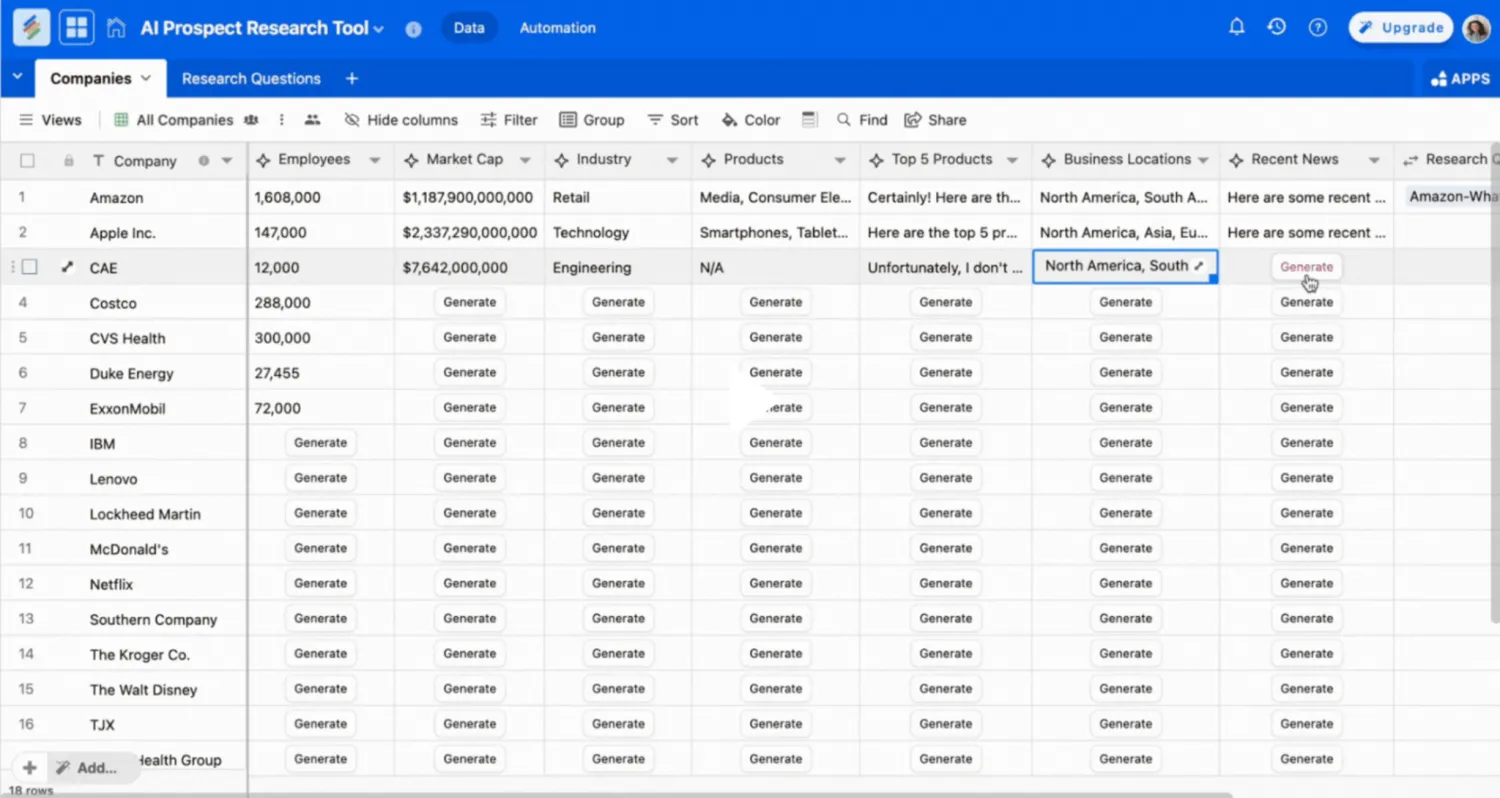Open help question mark icon
The height and width of the screenshot is (798, 1500).
(1318, 28)
